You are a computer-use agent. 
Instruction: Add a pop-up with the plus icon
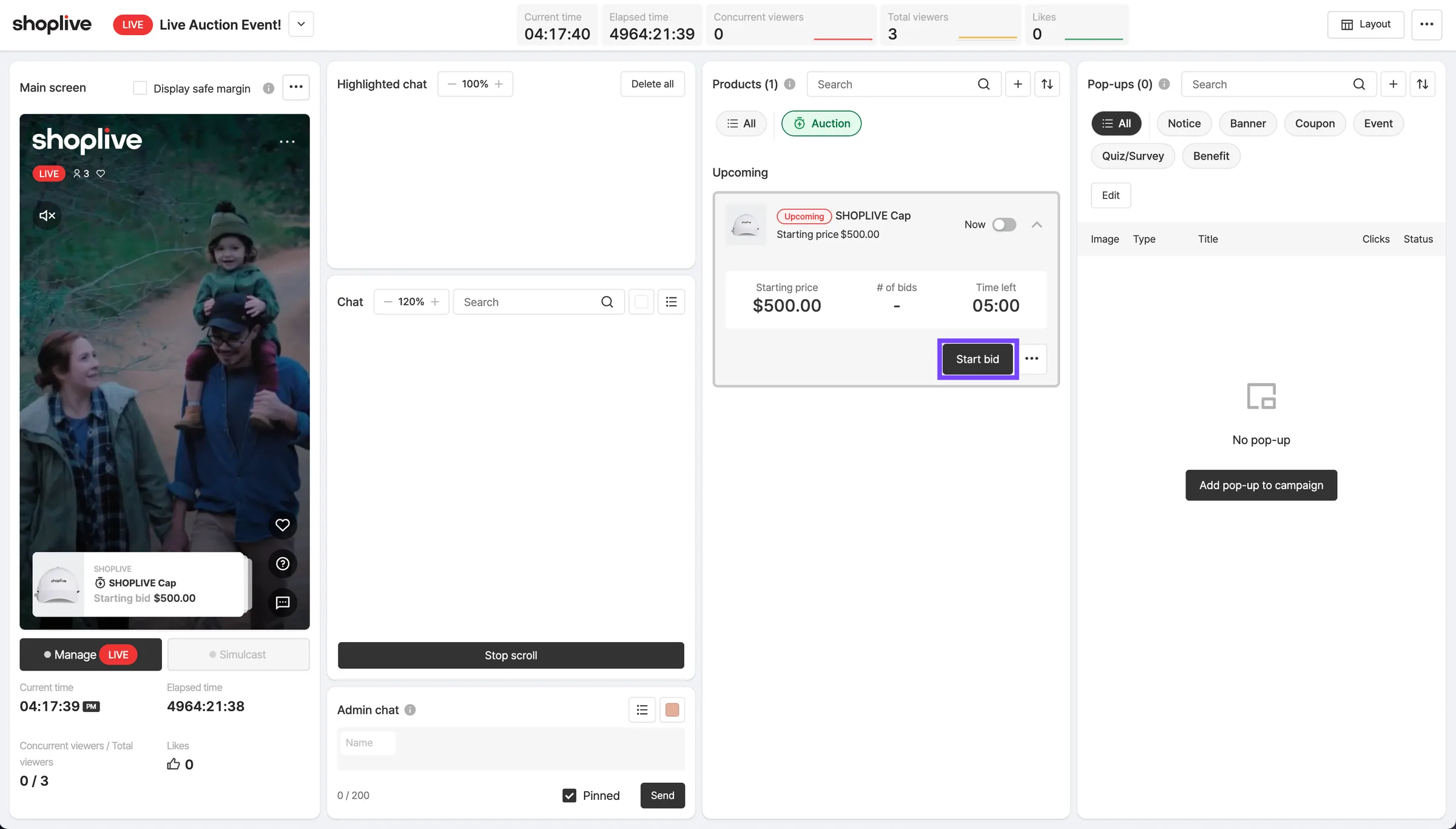click(x=1393, y=84)
